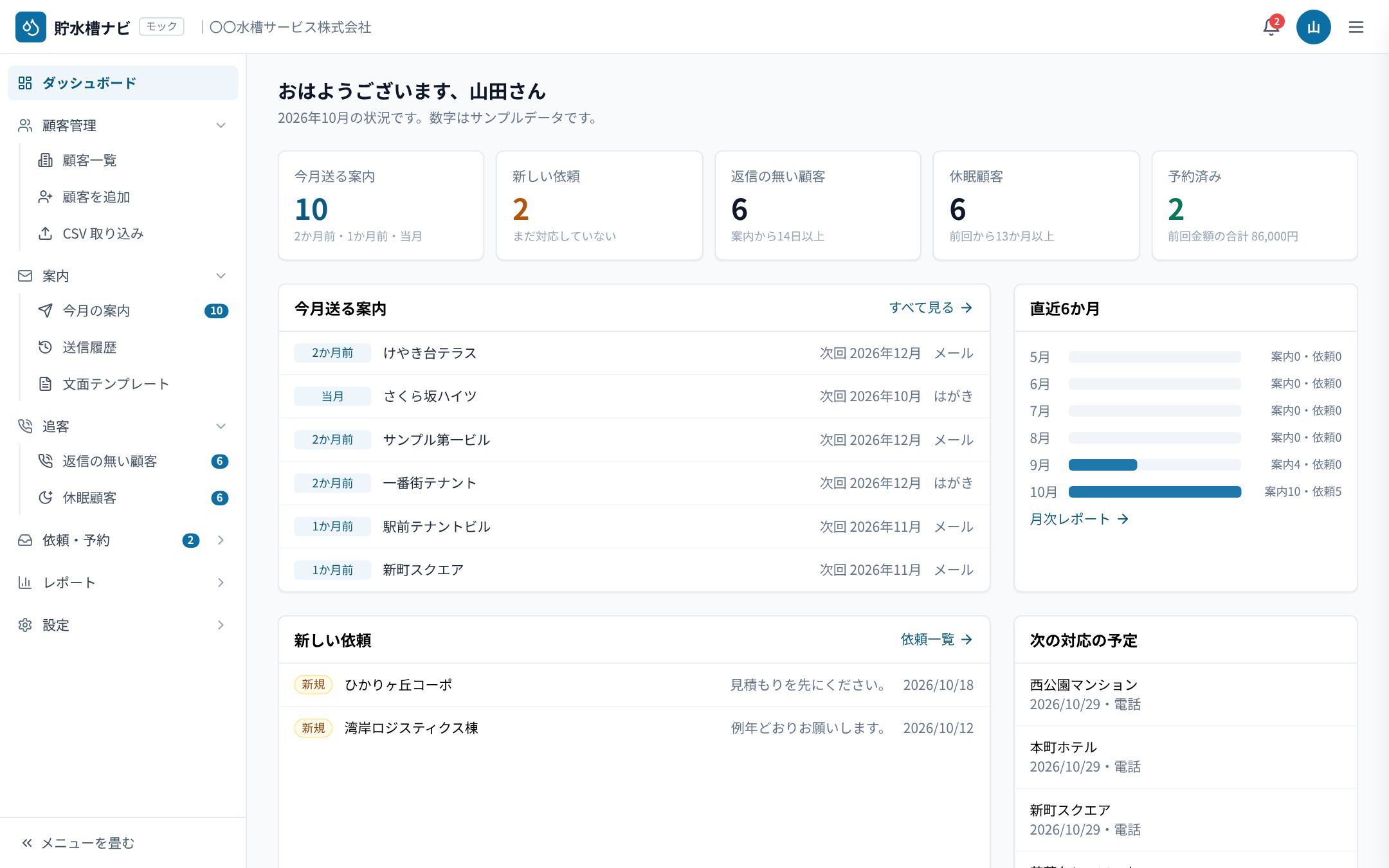
Task: Click the 今月の案内 paper plane icon
Action: [x=45, y=311]
